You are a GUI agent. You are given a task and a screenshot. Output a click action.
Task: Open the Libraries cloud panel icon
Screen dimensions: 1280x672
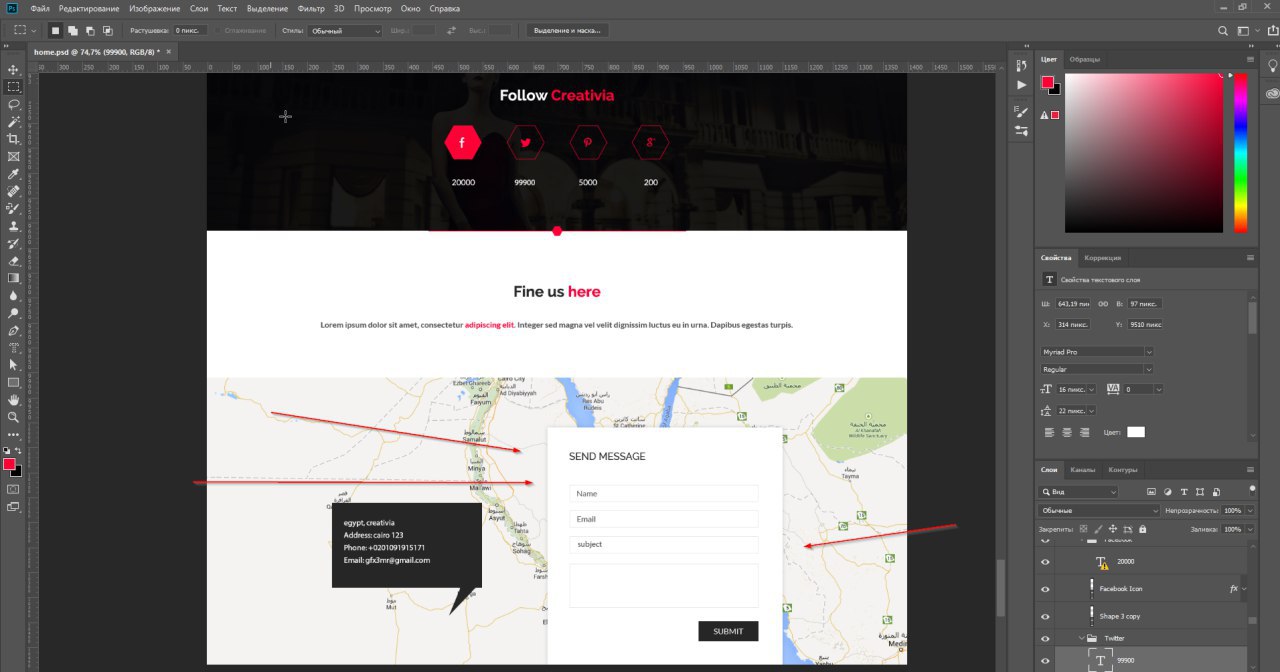coord(1273,94)
